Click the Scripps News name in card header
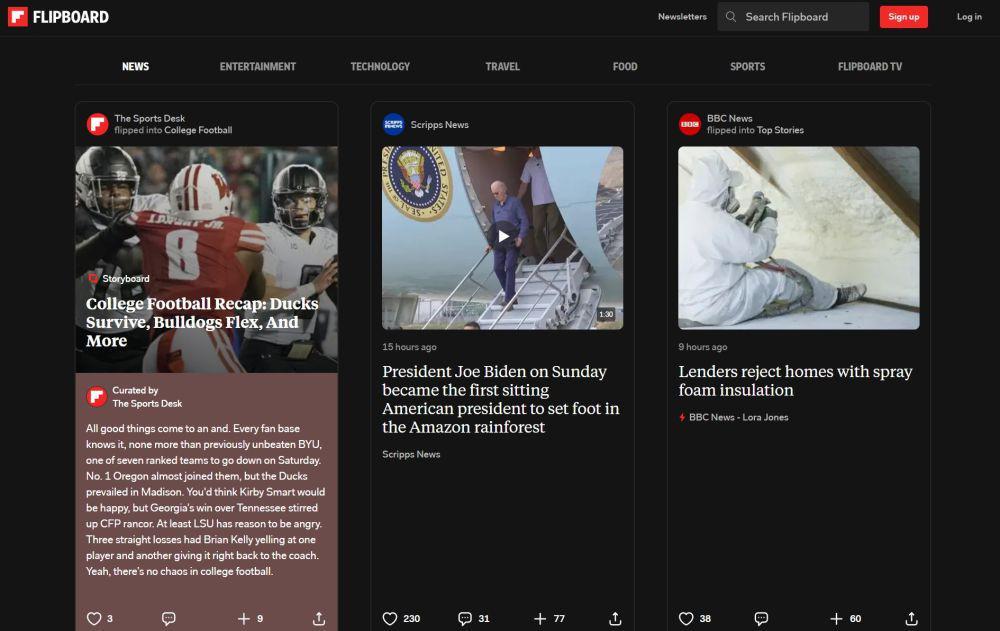The width and height of the screenshot is (1000, 631). pos(439,124)
